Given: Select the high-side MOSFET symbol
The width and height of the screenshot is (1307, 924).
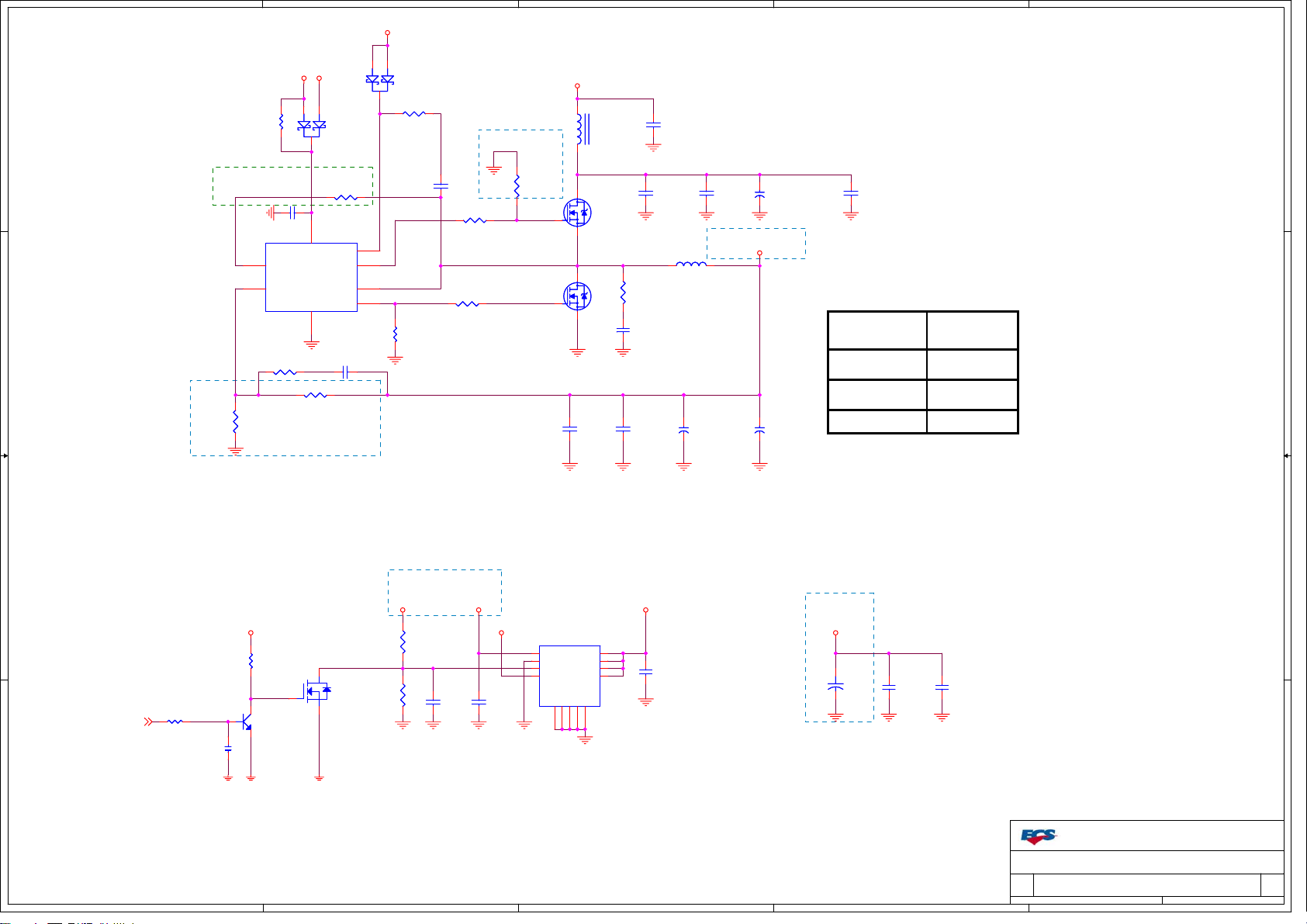Looking at the screenshot, I should tap(577, 212).
